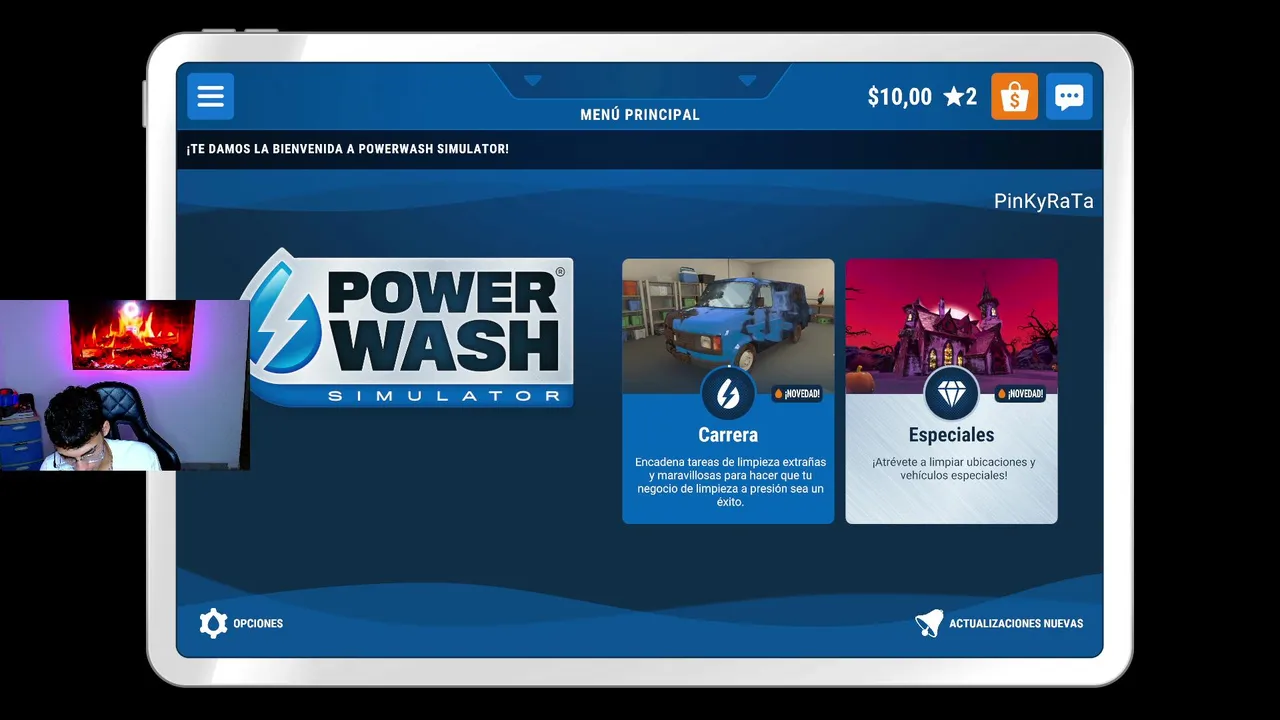Click the star count indicator
Screen dimensions: 1280x720
pyautogui.click(x=960, y=96)
